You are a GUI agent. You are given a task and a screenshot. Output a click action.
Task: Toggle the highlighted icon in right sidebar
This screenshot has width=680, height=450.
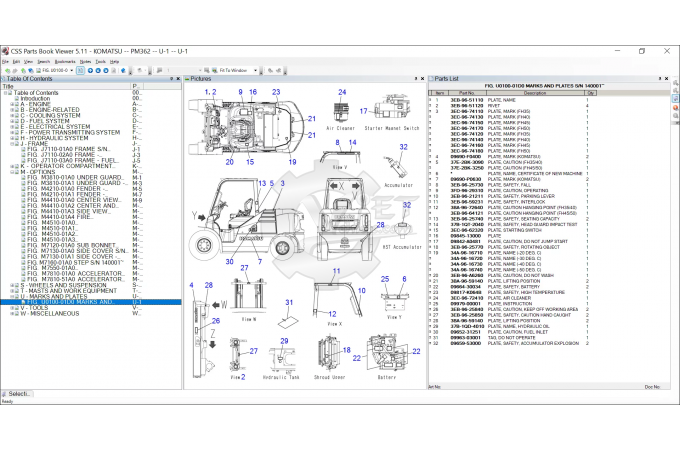coord(675,99)
